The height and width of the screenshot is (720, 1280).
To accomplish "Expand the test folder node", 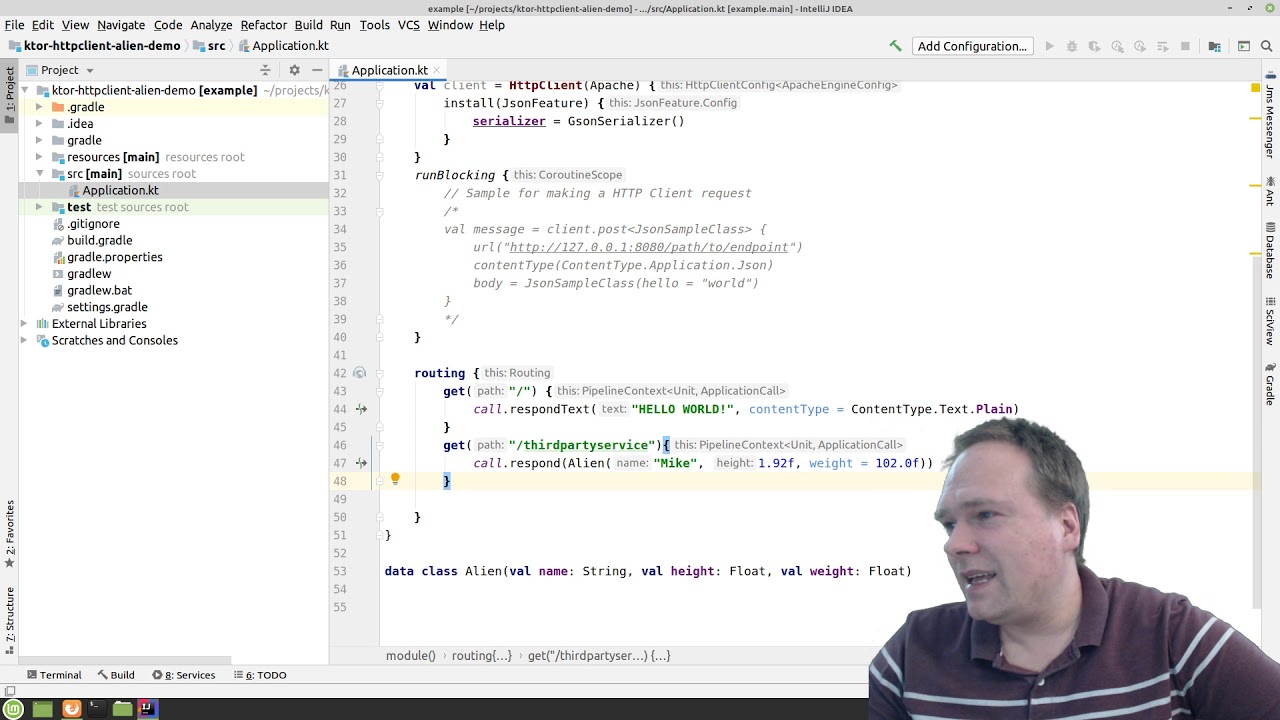I will [x=39, y=207].
